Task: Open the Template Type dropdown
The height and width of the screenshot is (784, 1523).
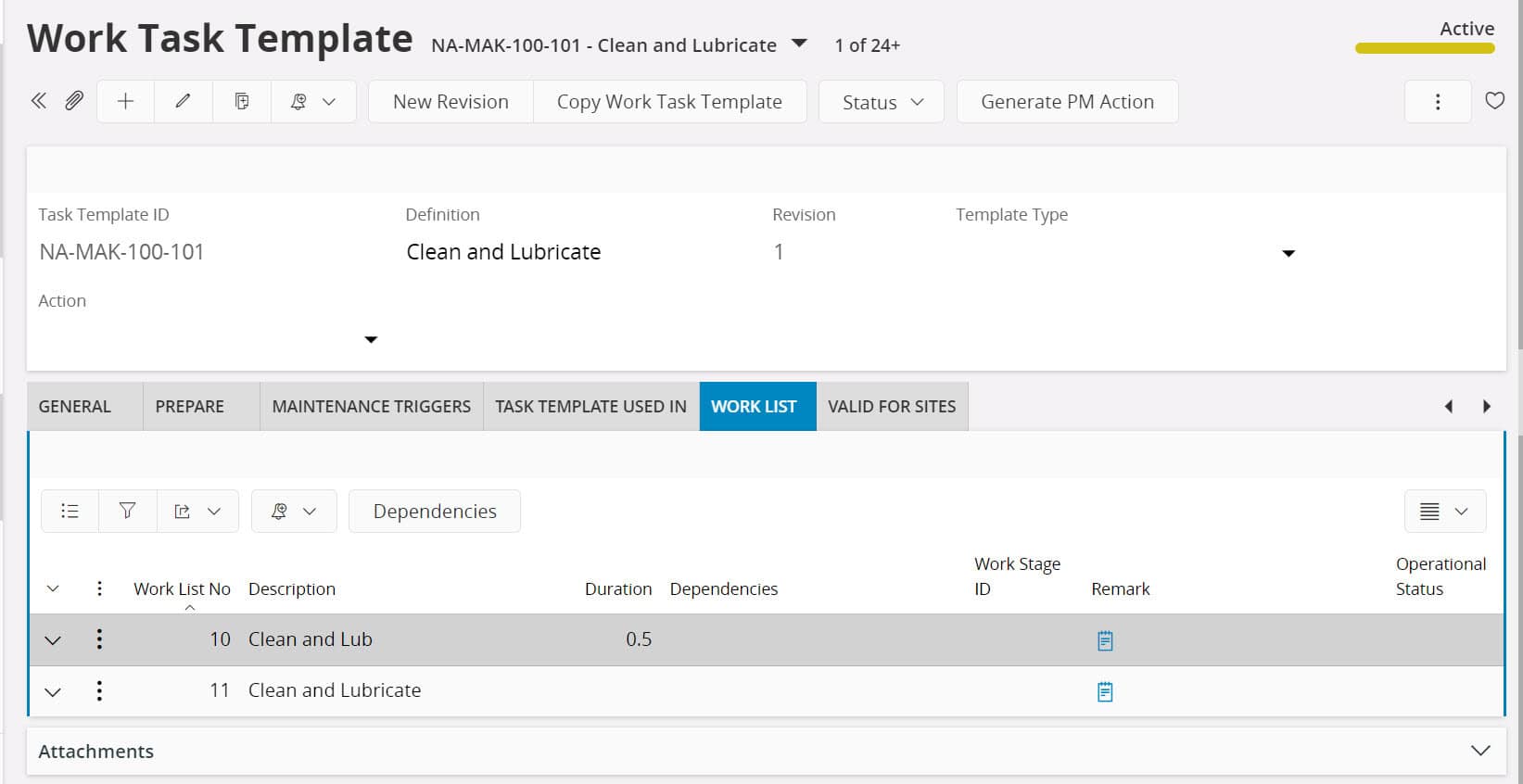Action: point(1288,253)
